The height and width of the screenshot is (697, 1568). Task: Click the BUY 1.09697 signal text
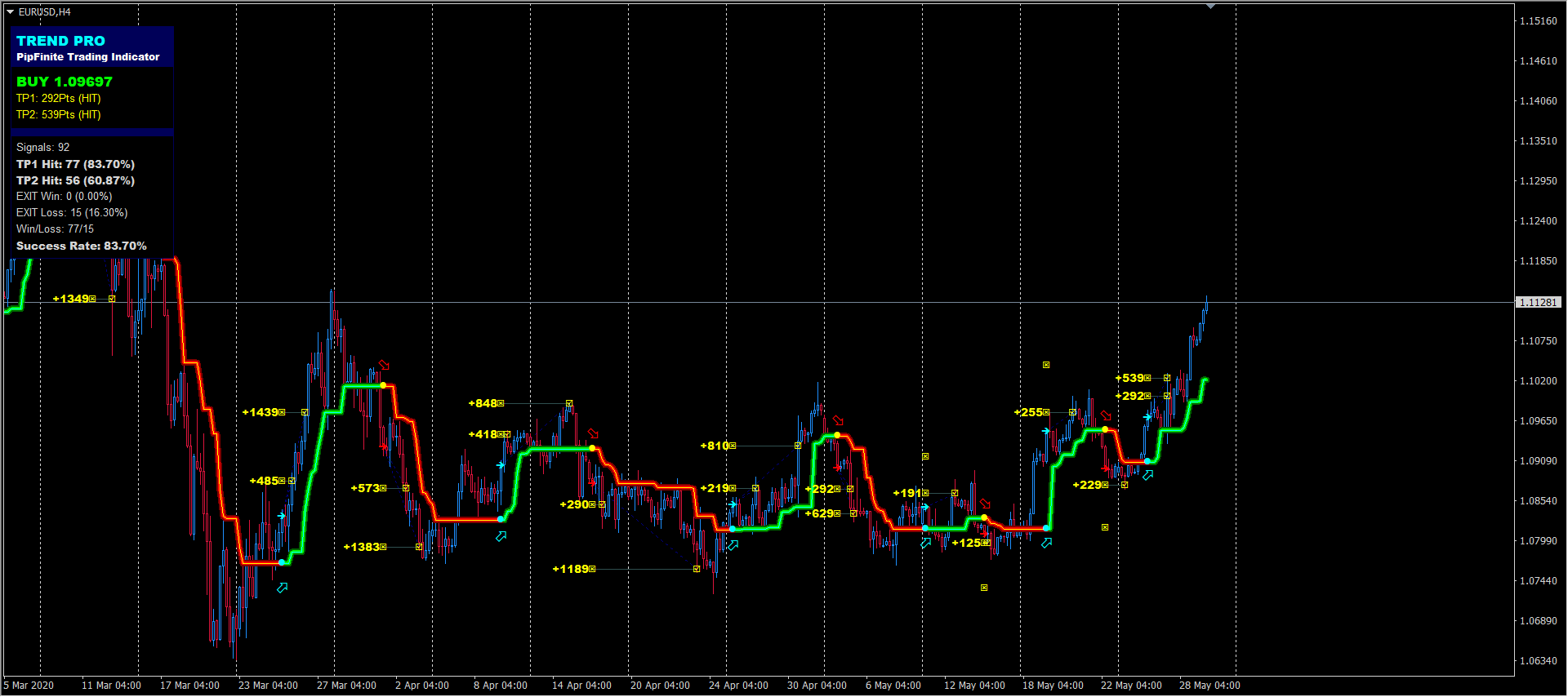(65, 82)
